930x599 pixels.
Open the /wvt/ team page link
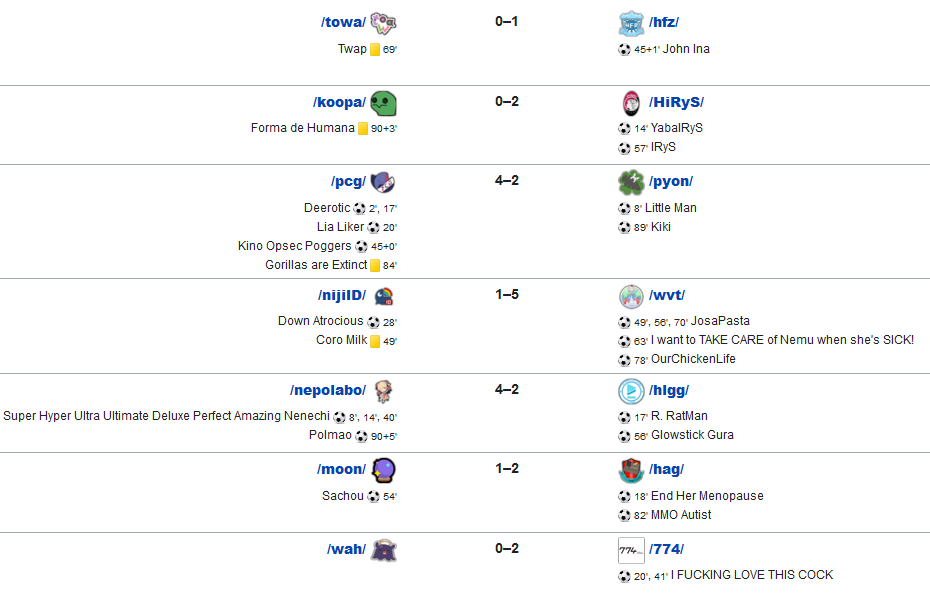pyautogui.click(x=667, y=295)
